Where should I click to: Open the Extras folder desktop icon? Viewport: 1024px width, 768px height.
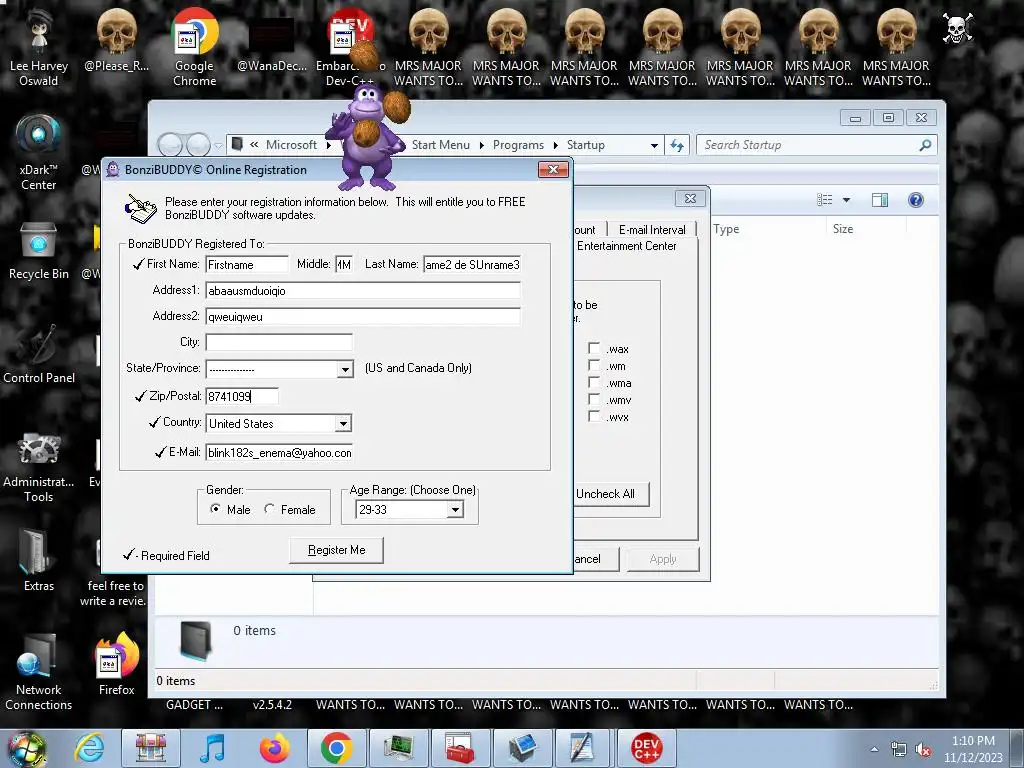point(39,559)
